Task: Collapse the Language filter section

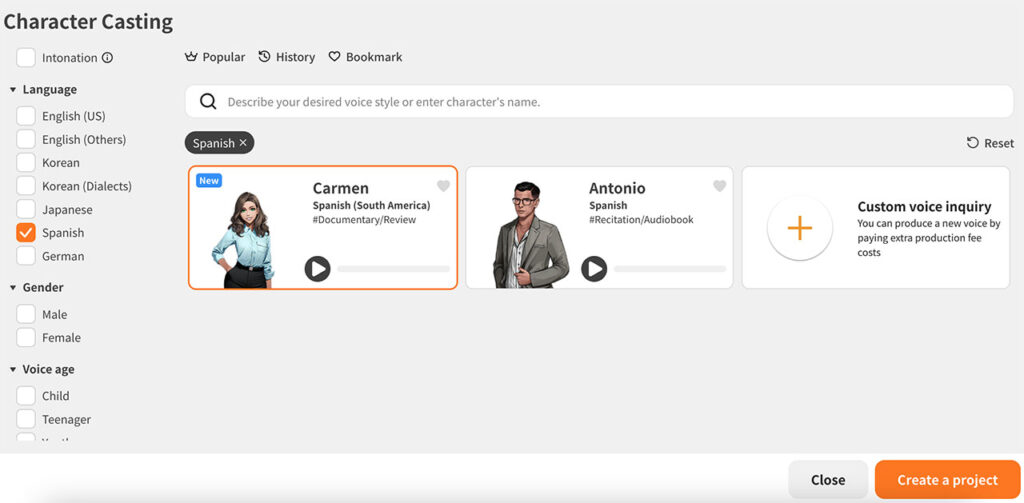Action: 13,89
